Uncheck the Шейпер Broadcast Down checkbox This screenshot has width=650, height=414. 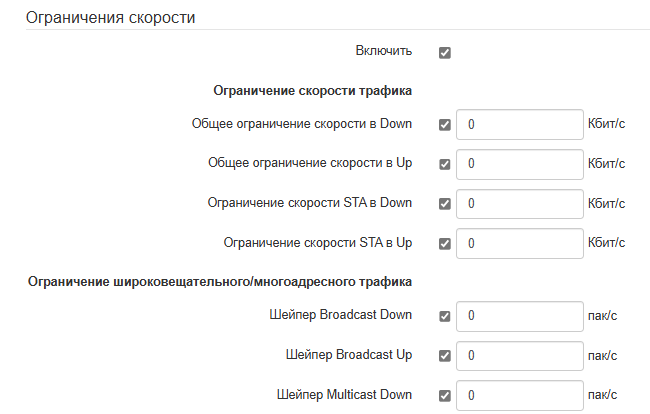coord(445,317)
